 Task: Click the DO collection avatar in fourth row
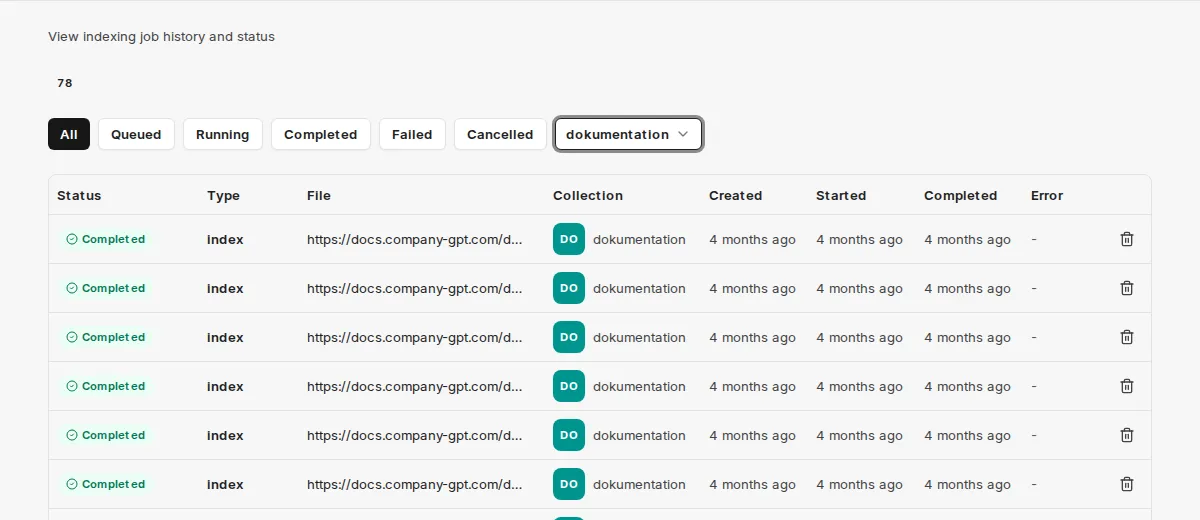click(569, 386)
